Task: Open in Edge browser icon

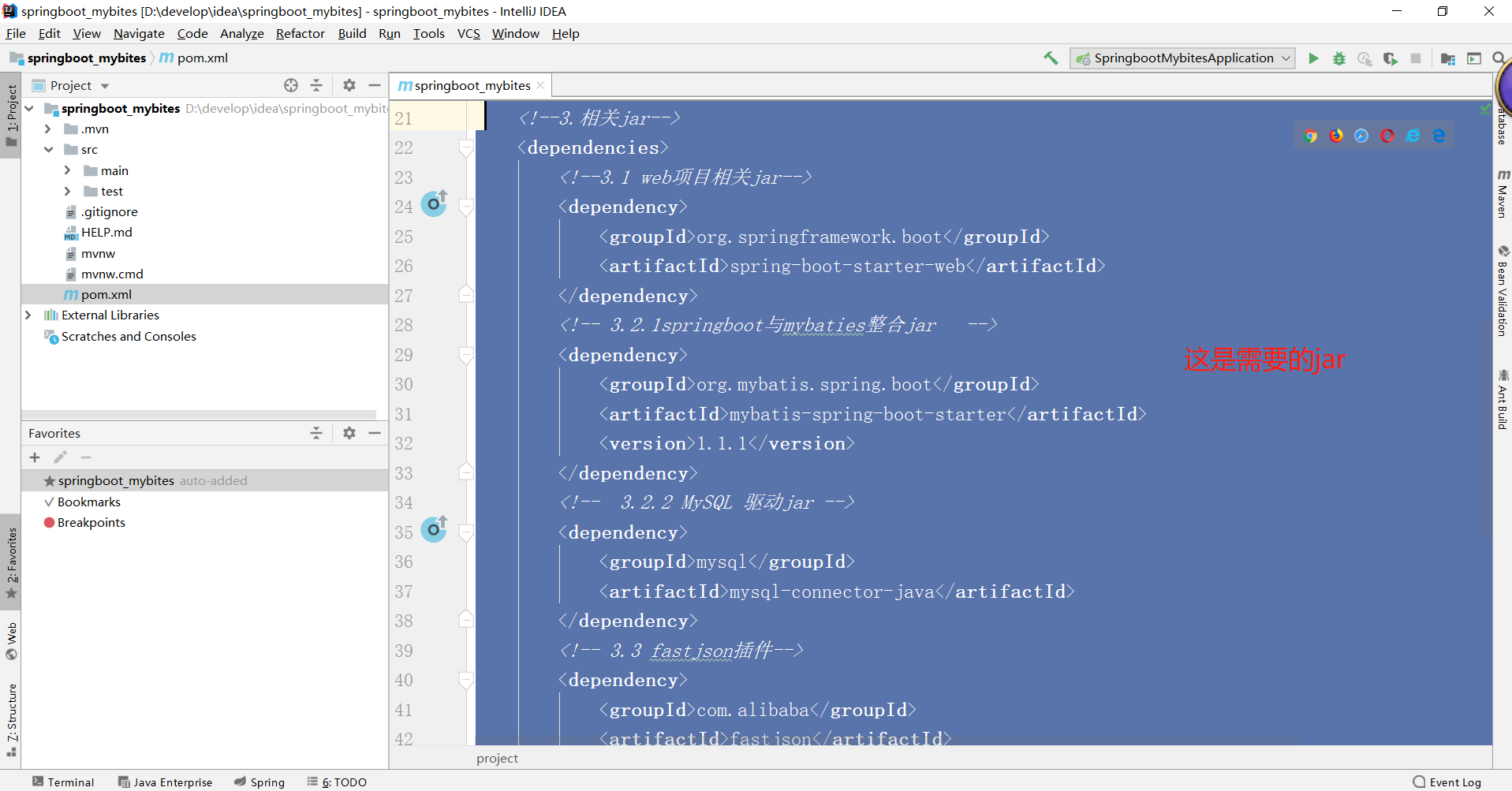Action: pos(1439,136)
